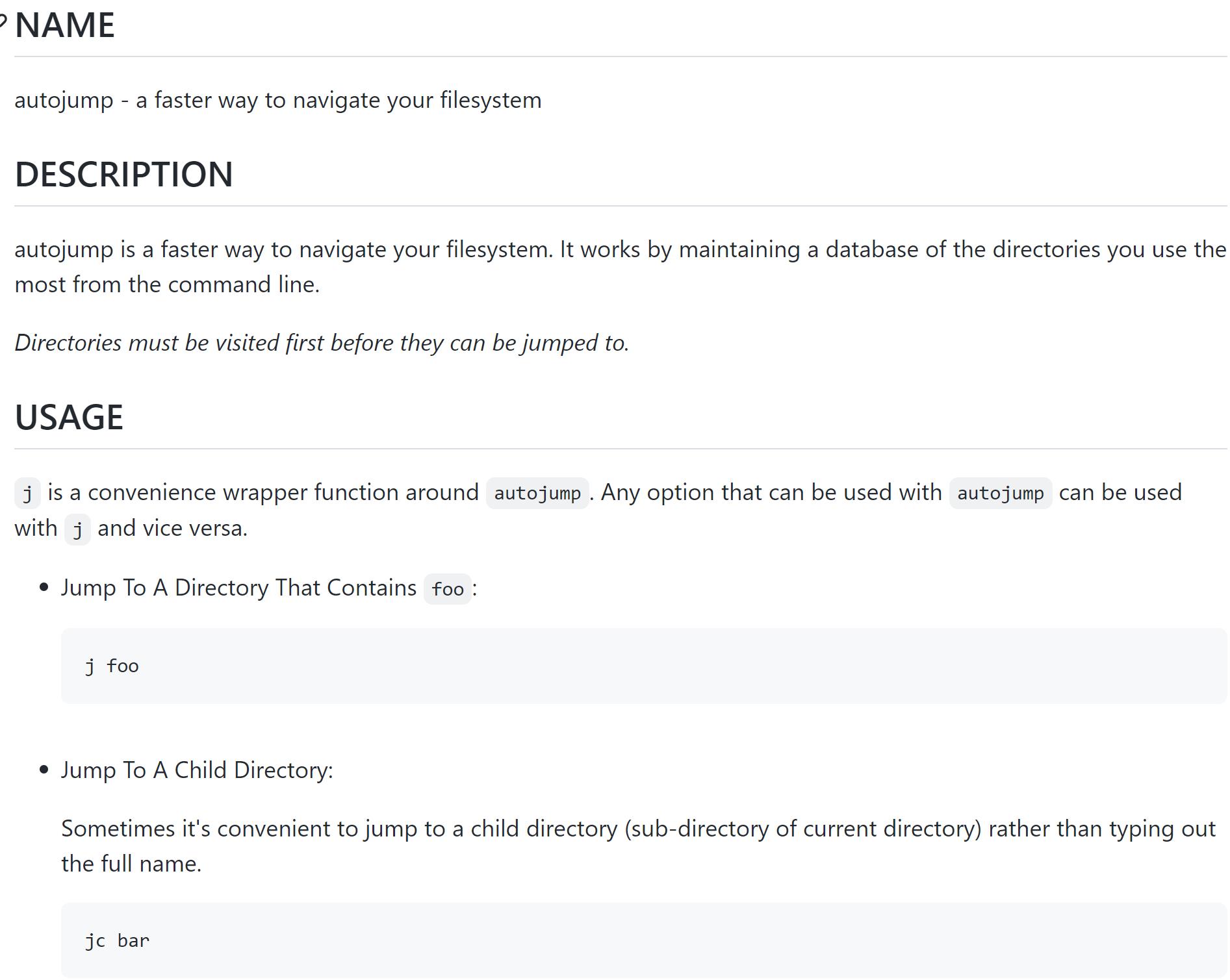
Task: Click the anchor link icon beside NAME
Action: 3,25
